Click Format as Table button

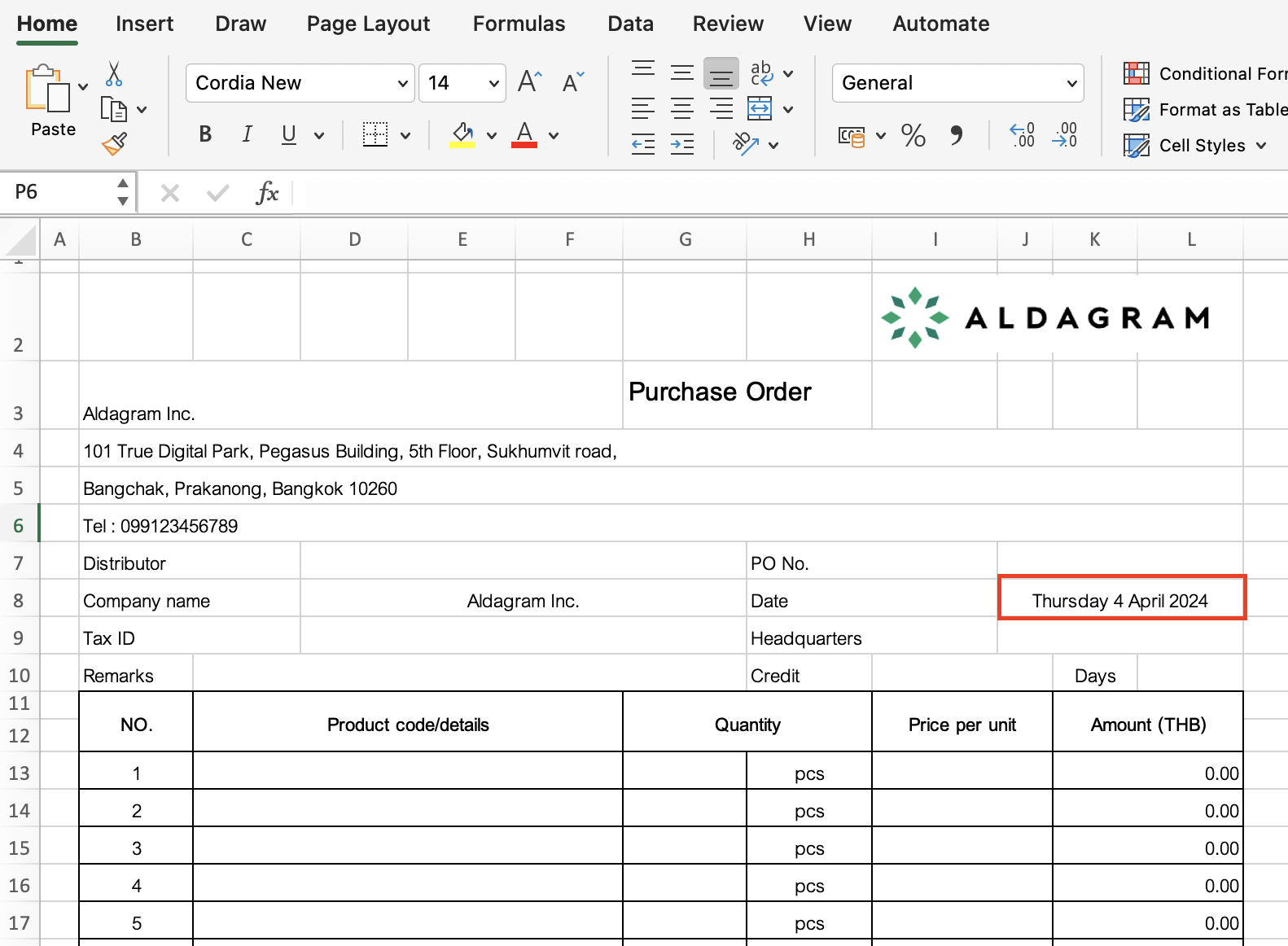1205,110
